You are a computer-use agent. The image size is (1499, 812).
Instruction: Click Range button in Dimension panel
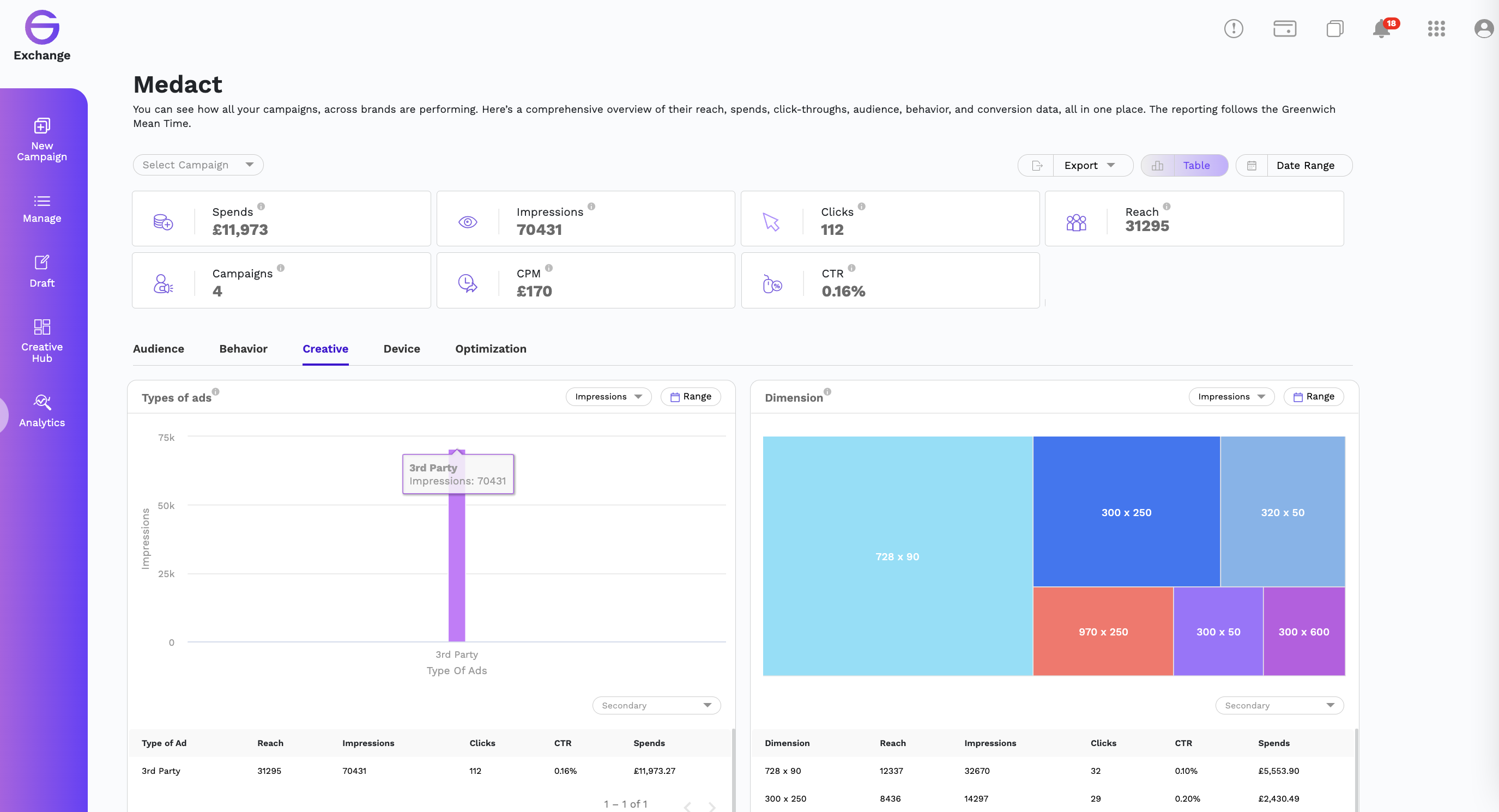pos(1313,397)
